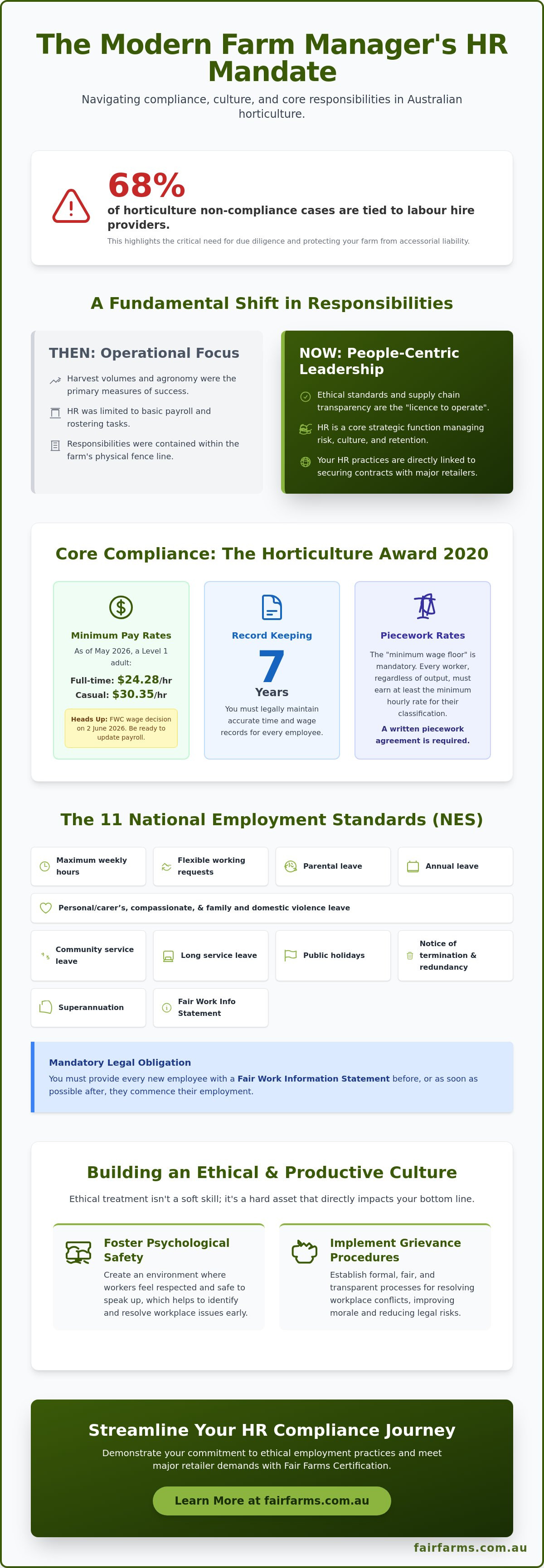This screenshot has height=1568, width=544.
Task: Click trend arrow icon beside Harvest volumes
Action: (x=55, y=380)
